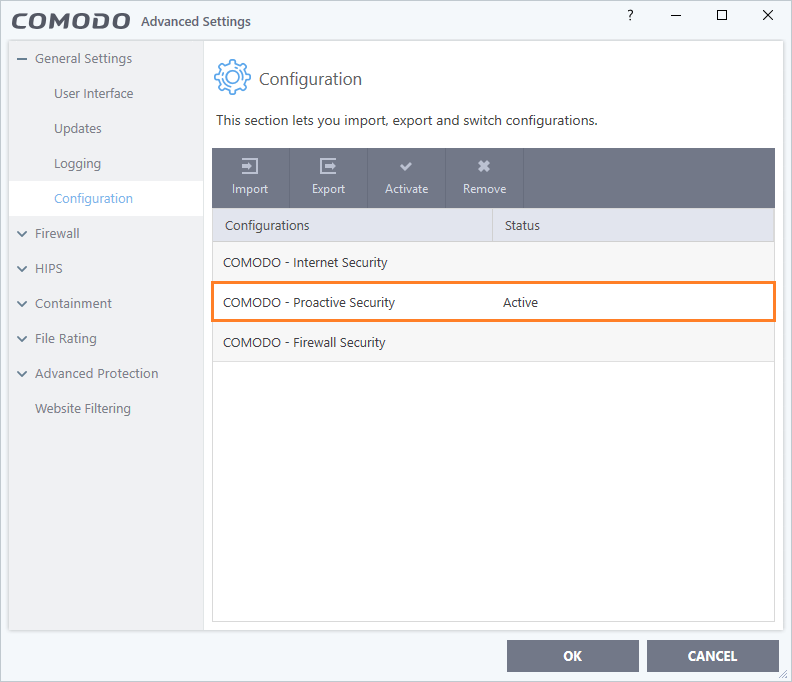Select the Firewall label in the sidebar
792x682 pixels.
tap(57, 234)
